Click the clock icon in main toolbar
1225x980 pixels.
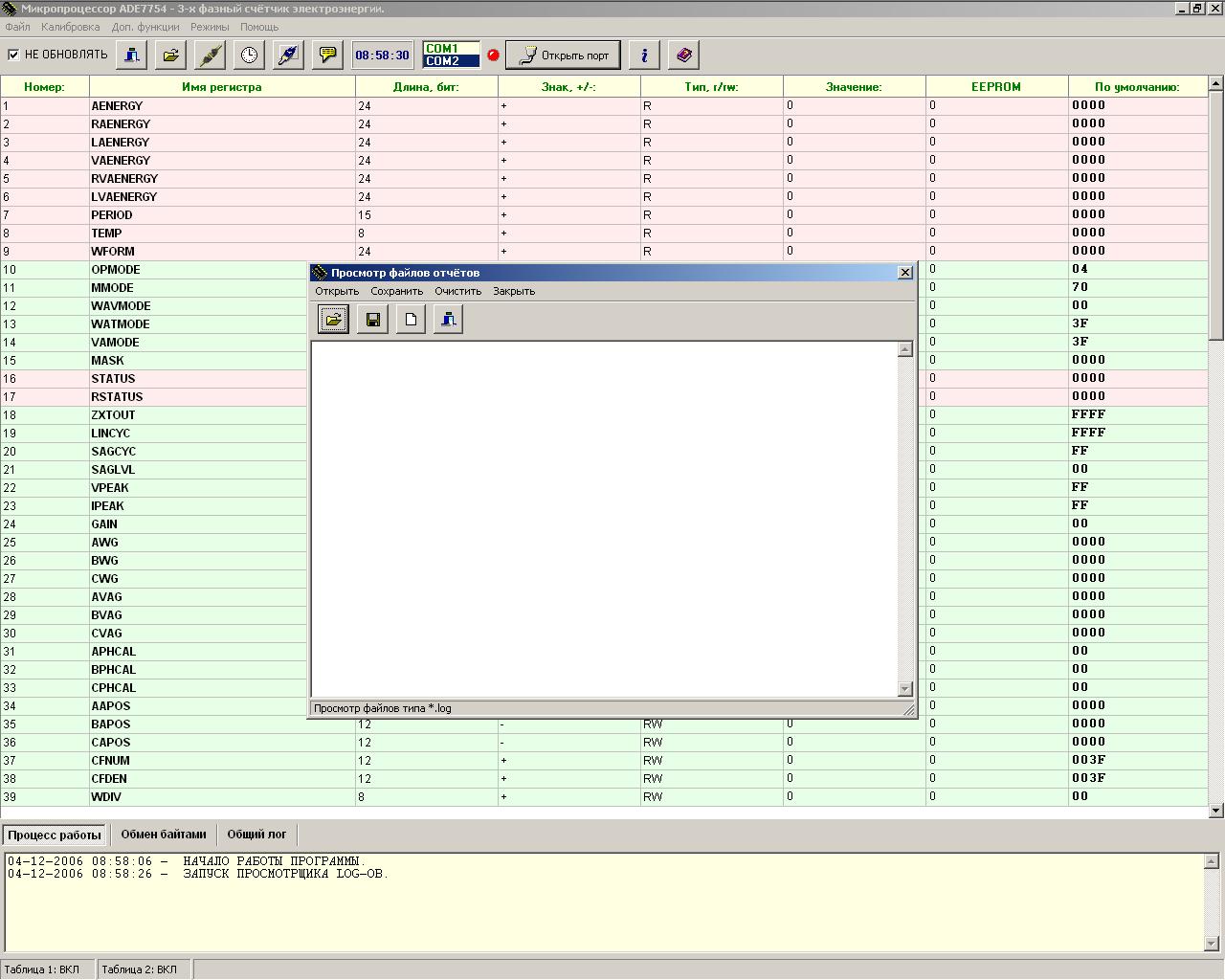249,55
